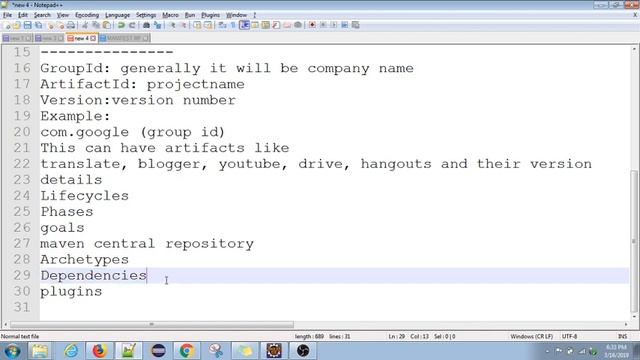Click the Close document toolbar icon

coord(50,25)
